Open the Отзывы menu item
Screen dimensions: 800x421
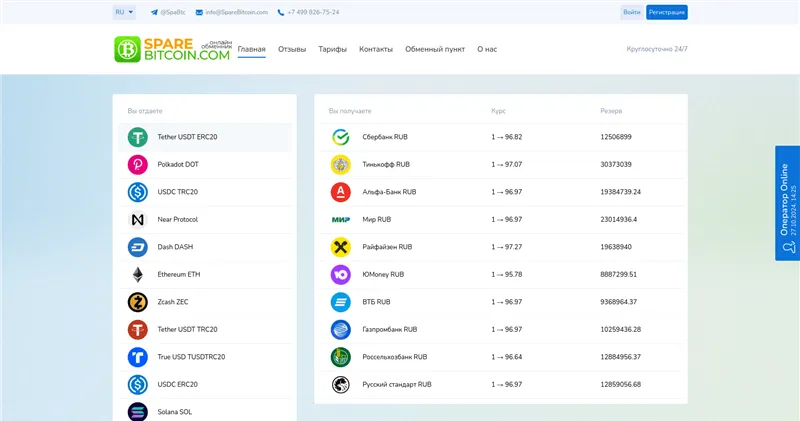coord(292,49)
